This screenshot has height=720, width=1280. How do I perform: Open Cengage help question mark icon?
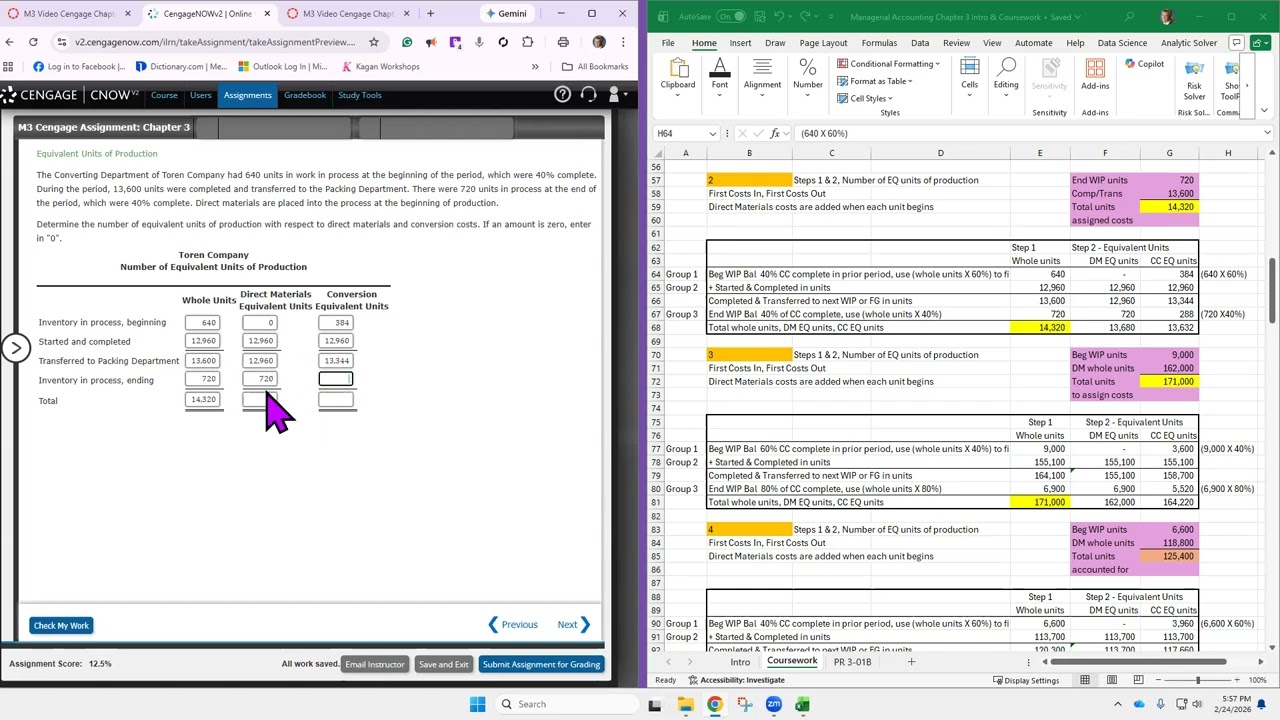pyautogui.click(x=563, y=95)
